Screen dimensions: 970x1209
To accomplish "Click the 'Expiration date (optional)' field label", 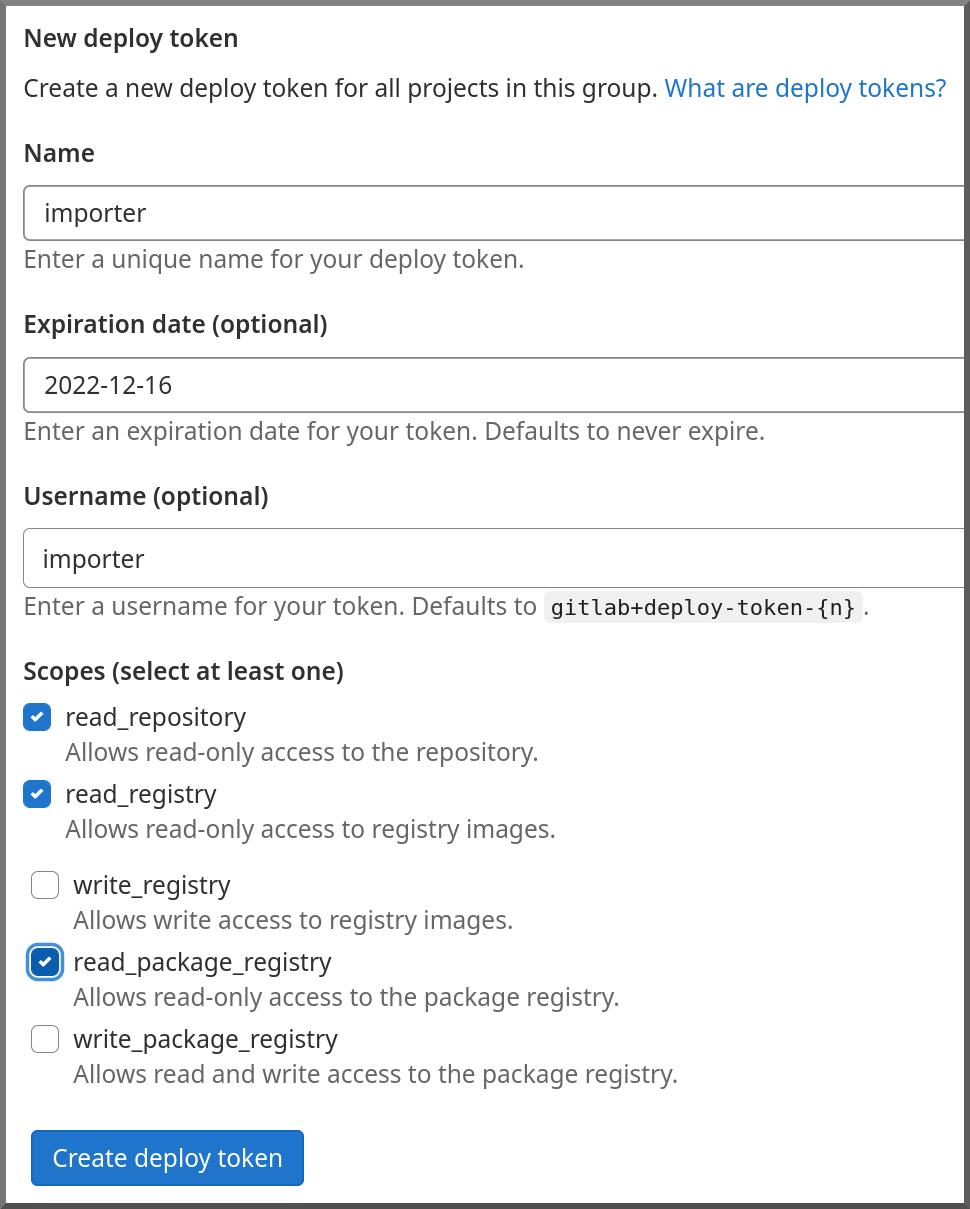I will pyautogui.click(x=175, y=325).
